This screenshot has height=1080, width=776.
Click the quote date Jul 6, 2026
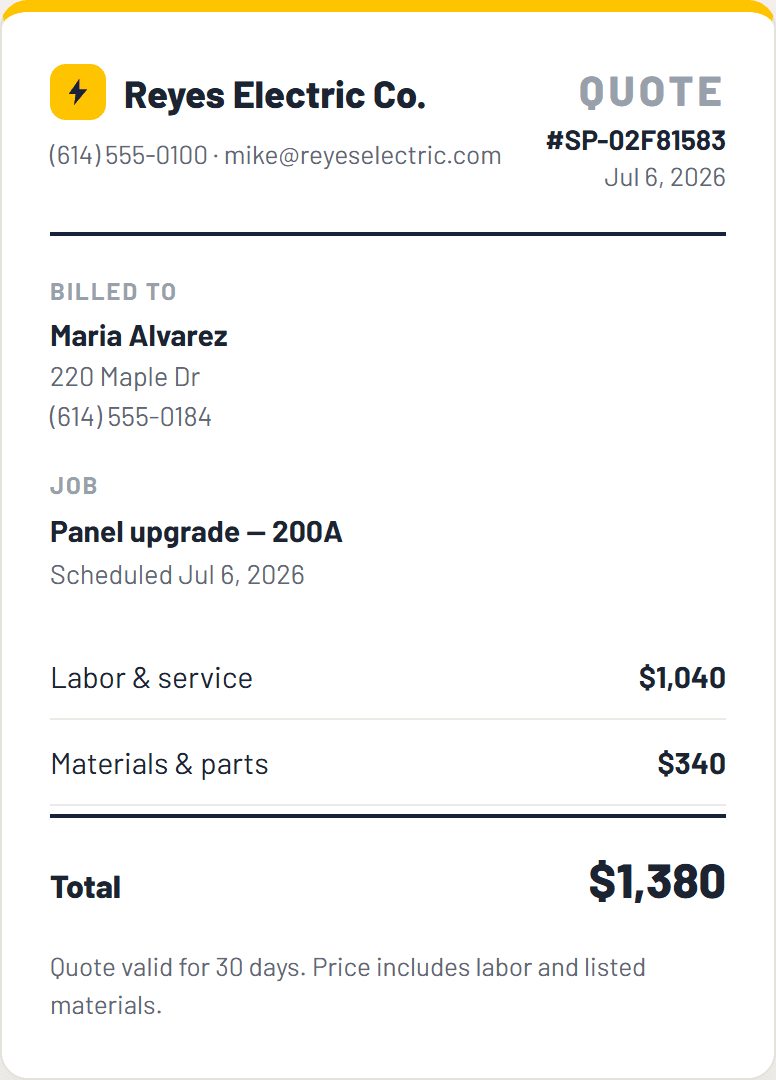pyautogui.click(x=665, y=178)
